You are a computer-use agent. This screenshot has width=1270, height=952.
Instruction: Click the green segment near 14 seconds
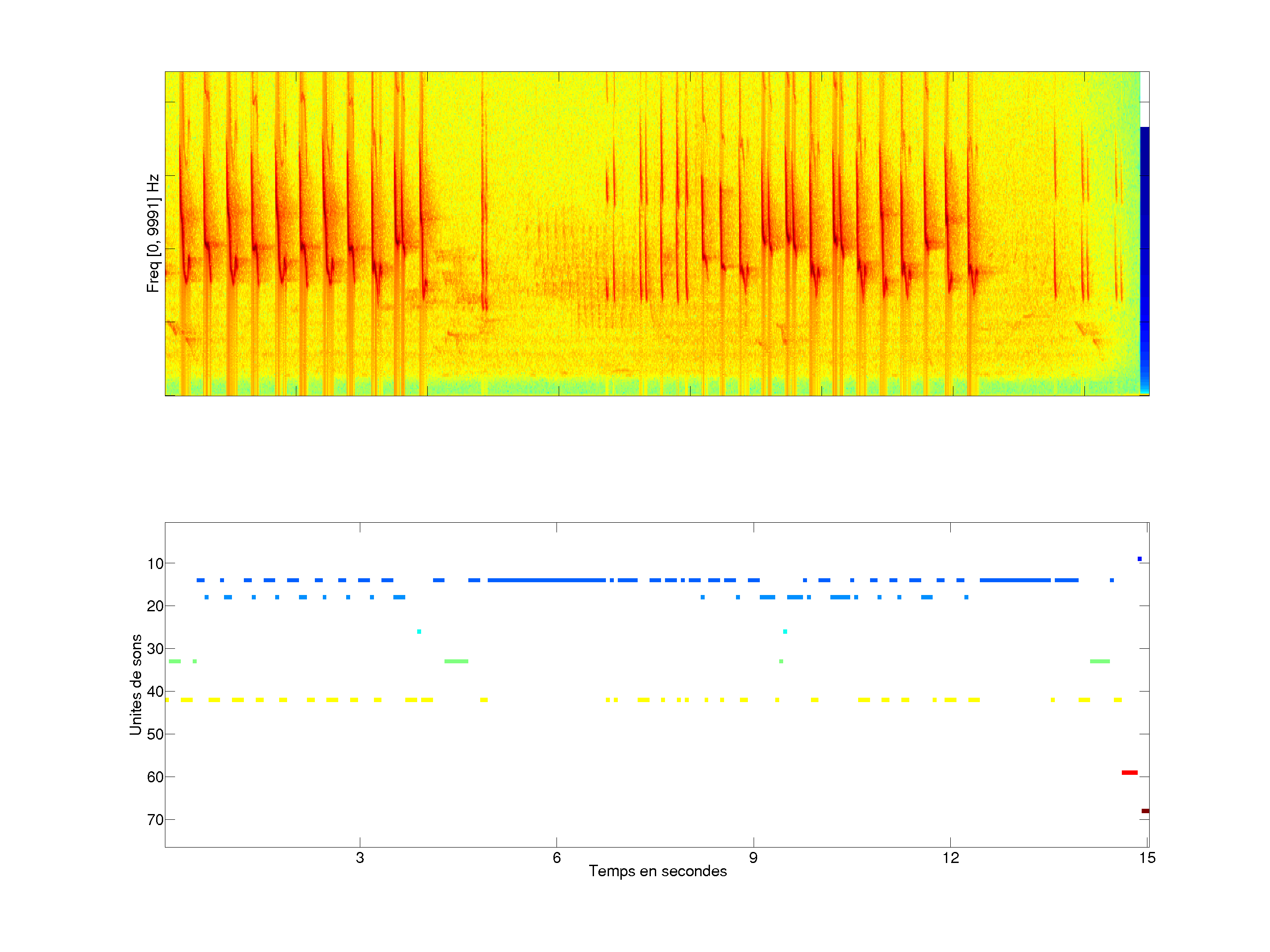(1099, 662)
